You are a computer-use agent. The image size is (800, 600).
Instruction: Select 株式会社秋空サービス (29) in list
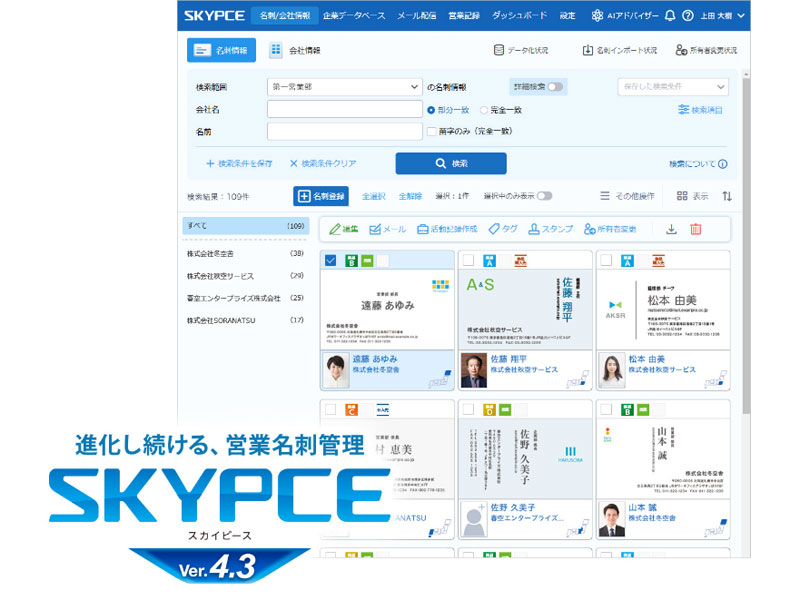pyautogui.click(x=246, y=276)
